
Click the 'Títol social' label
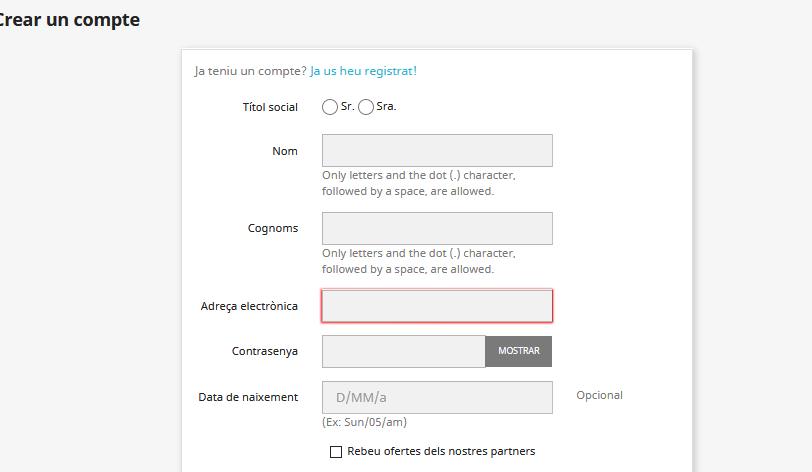270,107
